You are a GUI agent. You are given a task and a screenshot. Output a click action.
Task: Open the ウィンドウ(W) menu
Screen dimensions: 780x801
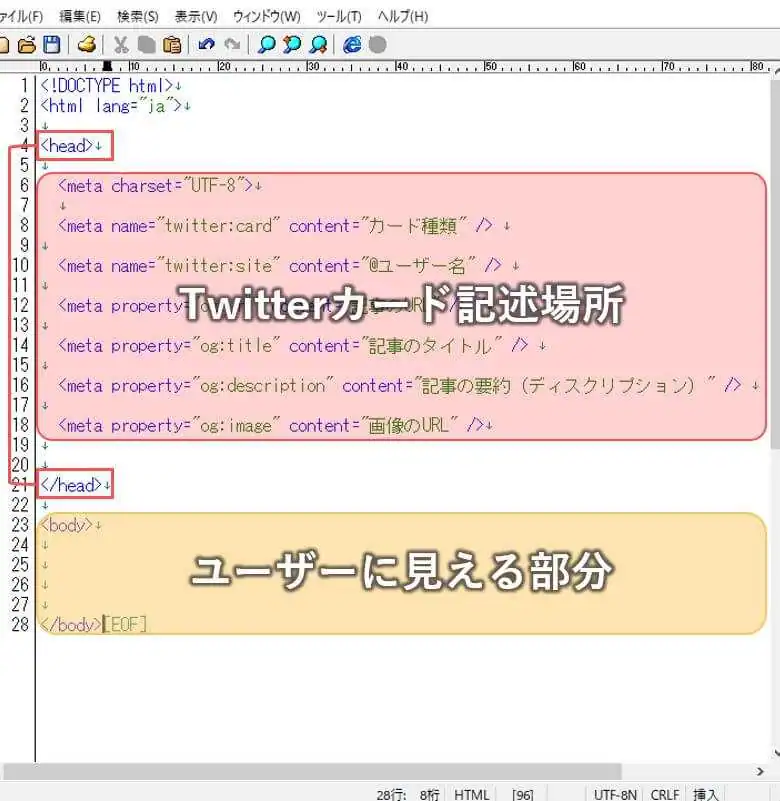(x=267, y=16)
